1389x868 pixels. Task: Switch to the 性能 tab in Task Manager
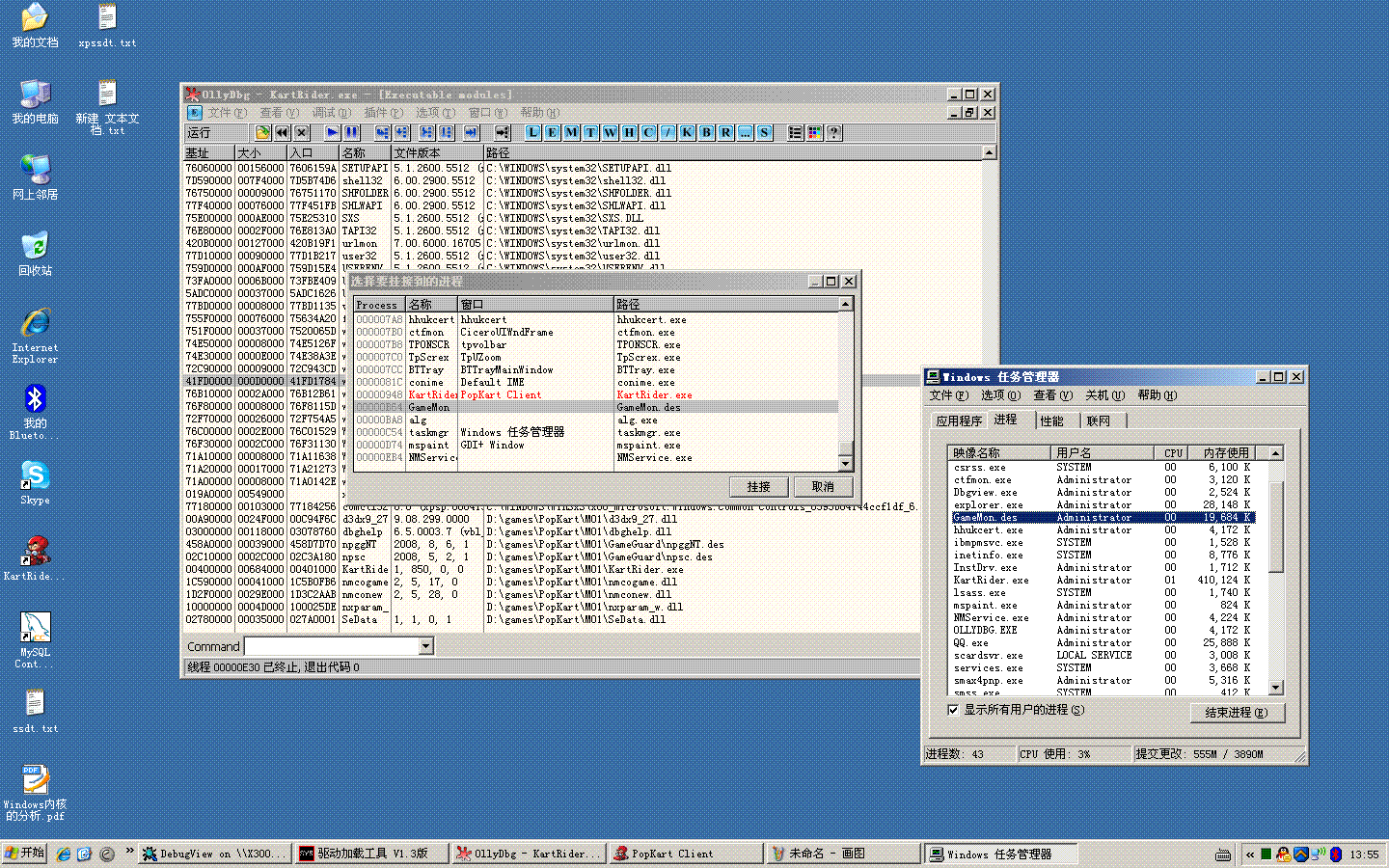click(x=1051, y=420)
